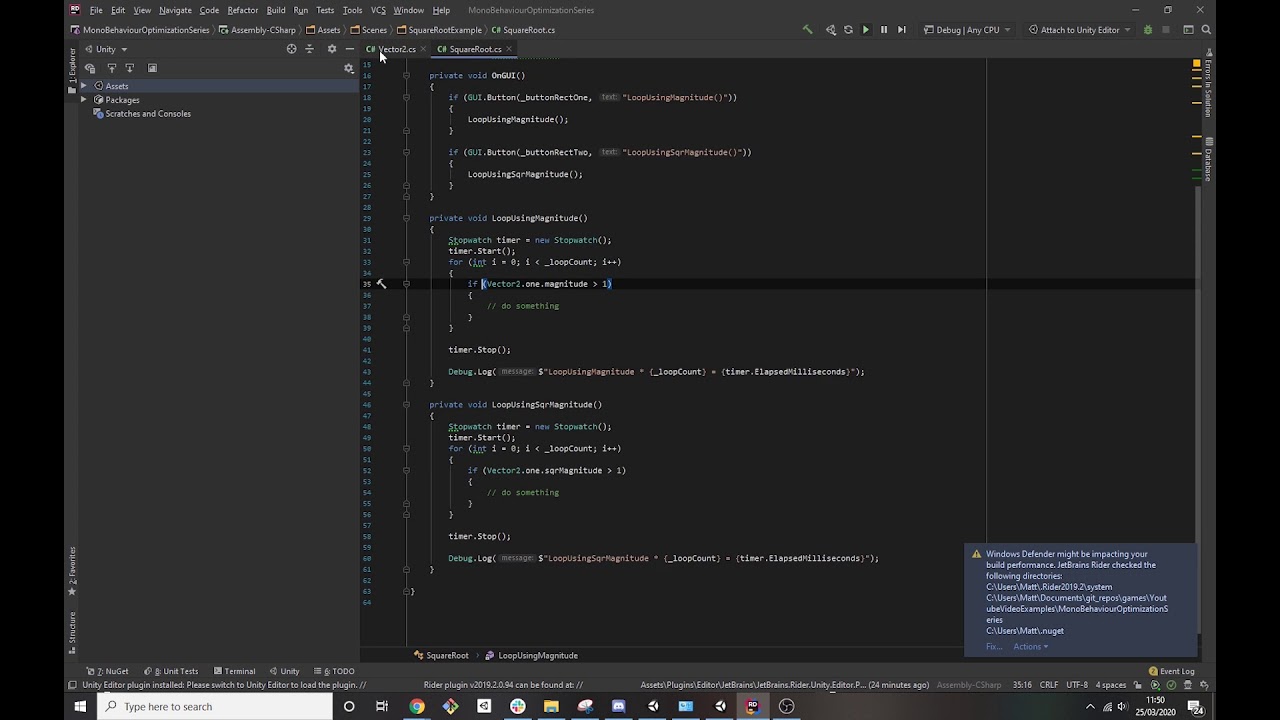
Task: Click the green Debug bug icon
Action: (x=1148, y=30)
